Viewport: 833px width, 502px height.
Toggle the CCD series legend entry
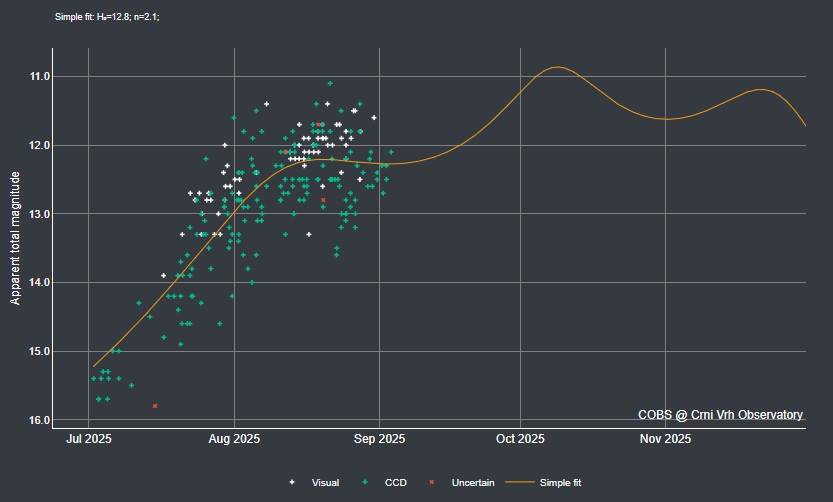click(x=384, y=482)
